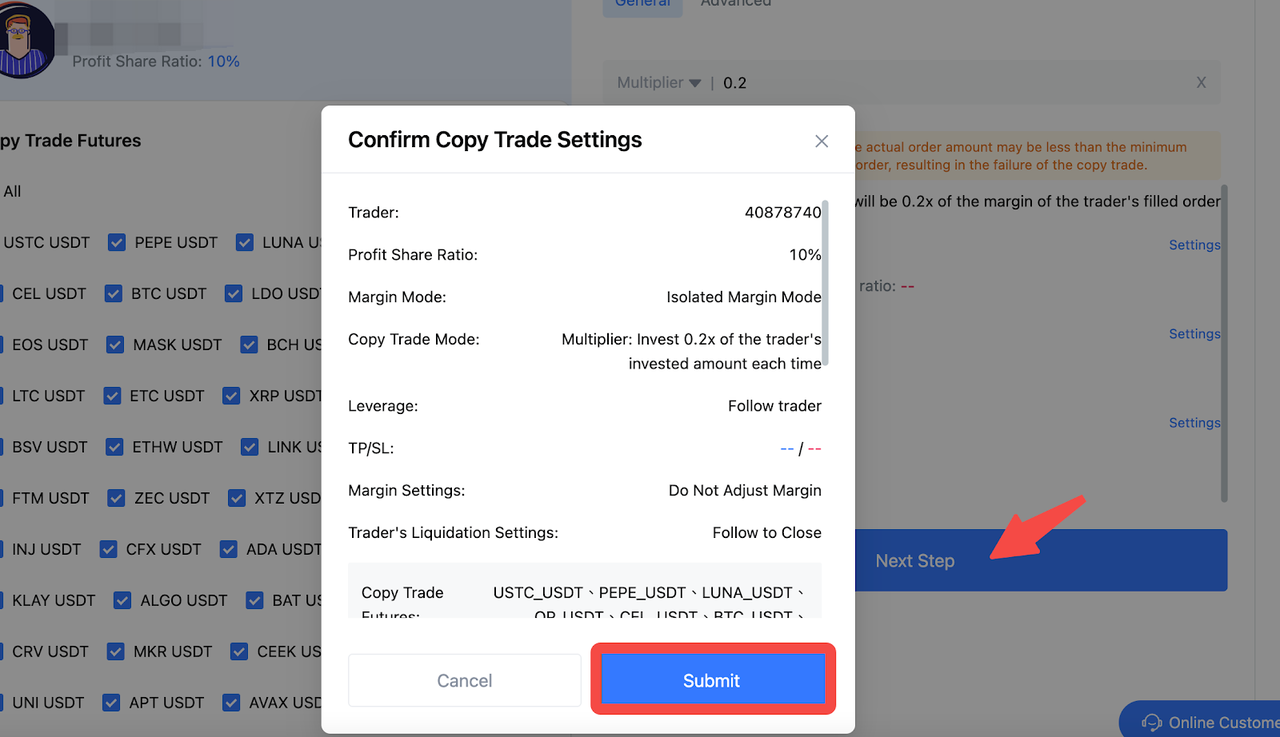Uncheck the ALGO USDT checkbox

(122, 600)
